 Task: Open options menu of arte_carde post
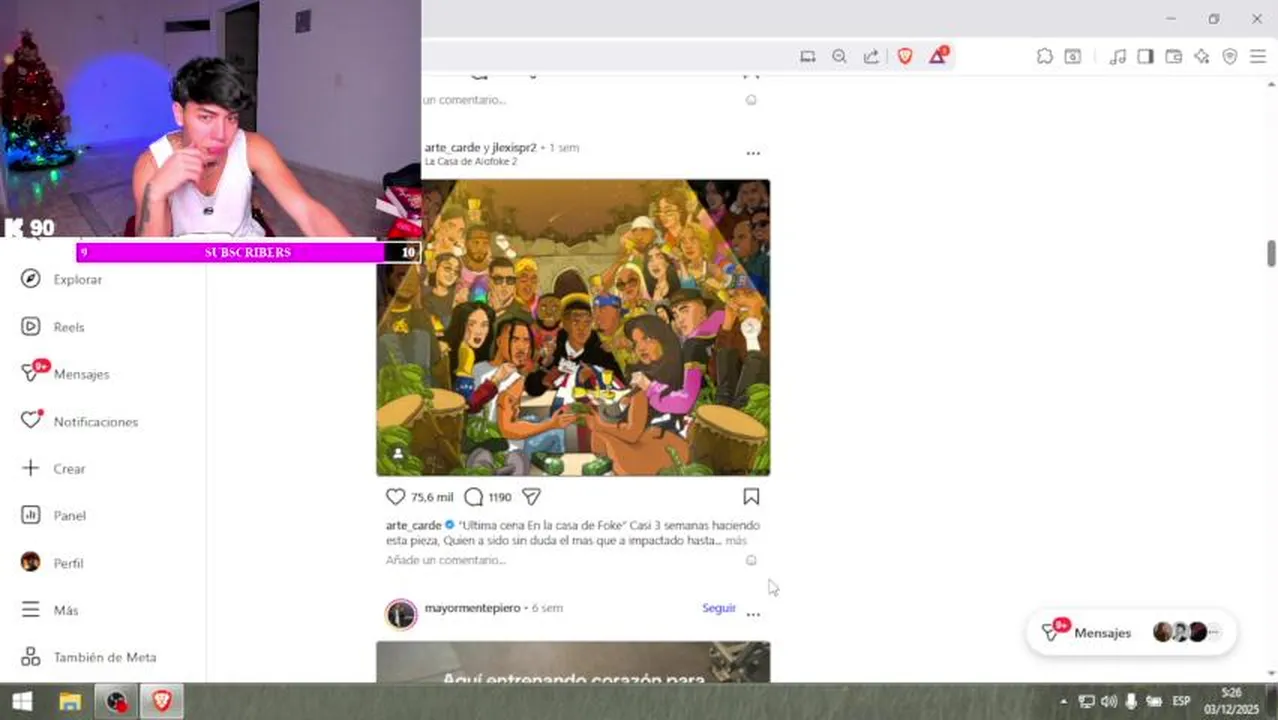click(753, 153)
